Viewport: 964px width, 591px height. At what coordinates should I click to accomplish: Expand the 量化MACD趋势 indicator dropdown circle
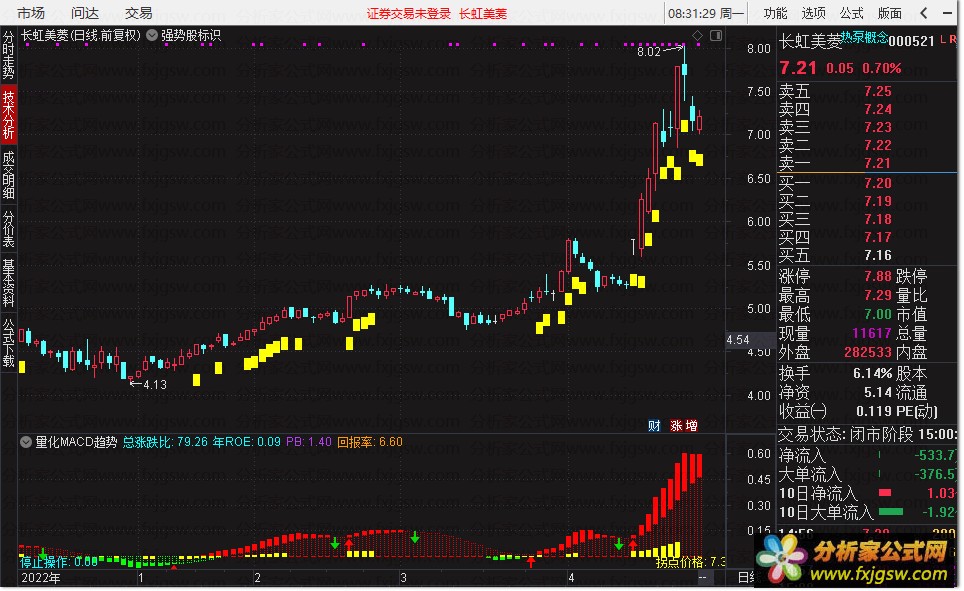tap(26, 442)
